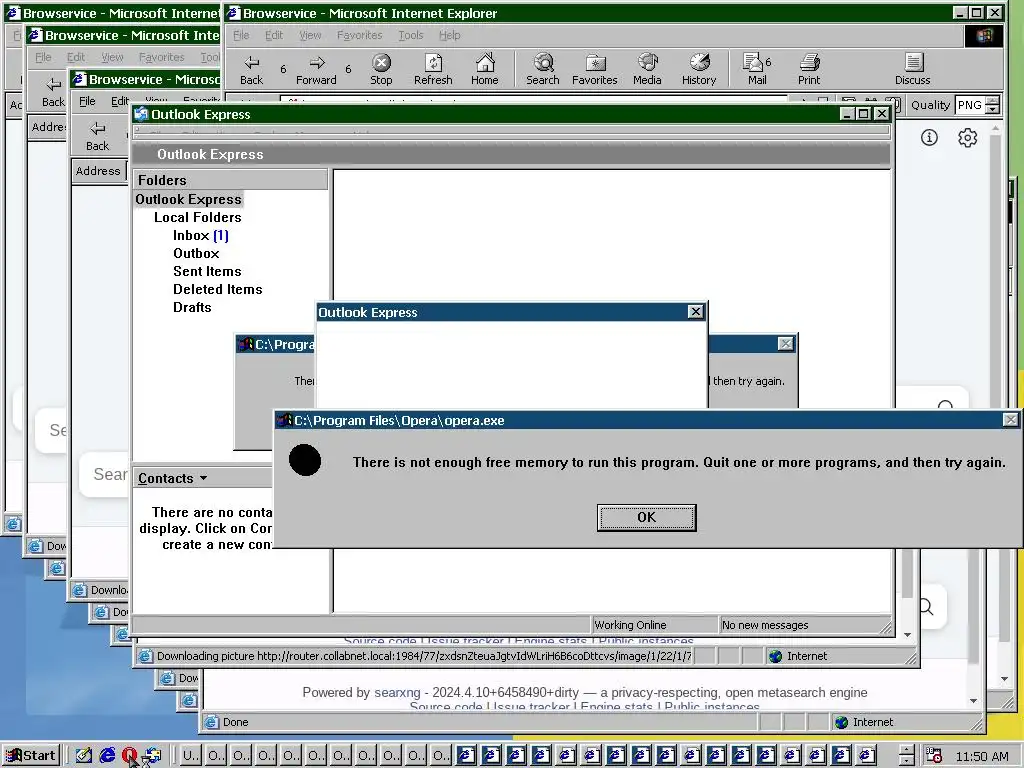This screenshot has width=1024, height=768.
Task: Select the Outlook Express root folder
Action: coord(189,199)
